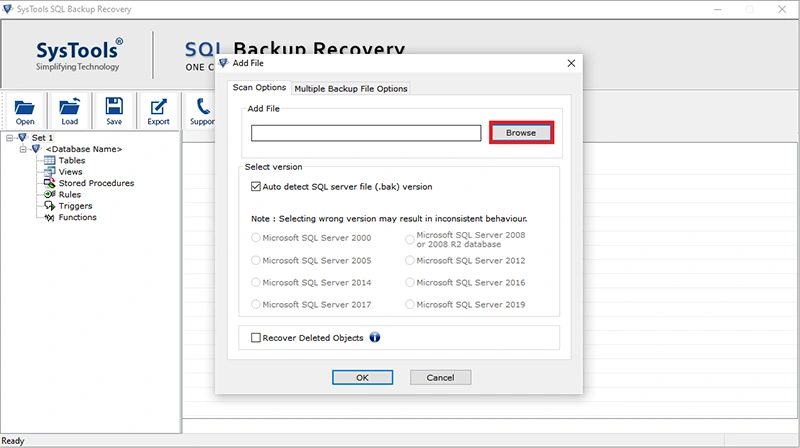Select Microsoft SQL Server 2000 radio
This screenshot has height=448, width=800.
(x=256, y=237)
